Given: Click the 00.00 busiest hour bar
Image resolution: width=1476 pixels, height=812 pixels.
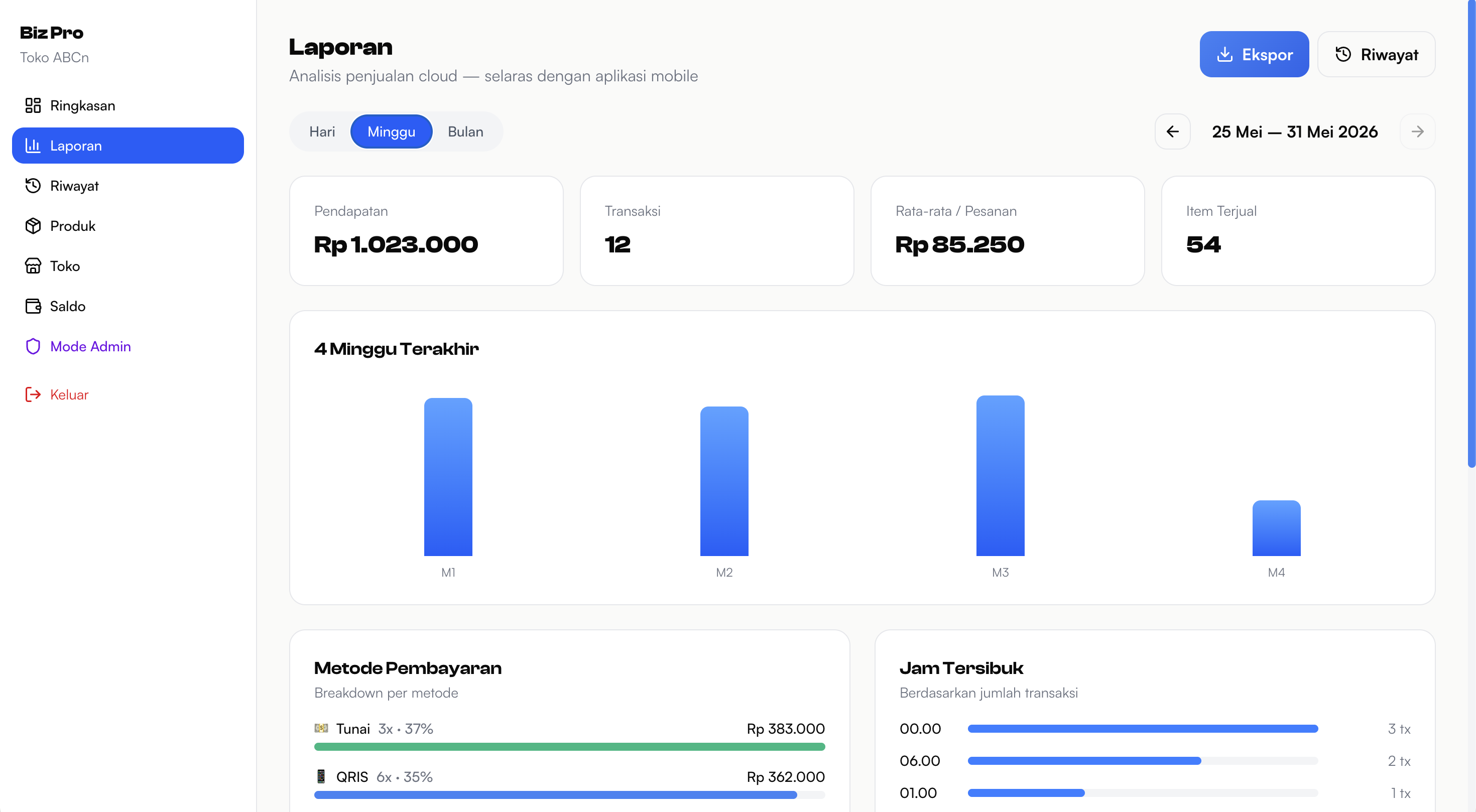Looking at the screenshot, I should click(x=1143, y=729).
